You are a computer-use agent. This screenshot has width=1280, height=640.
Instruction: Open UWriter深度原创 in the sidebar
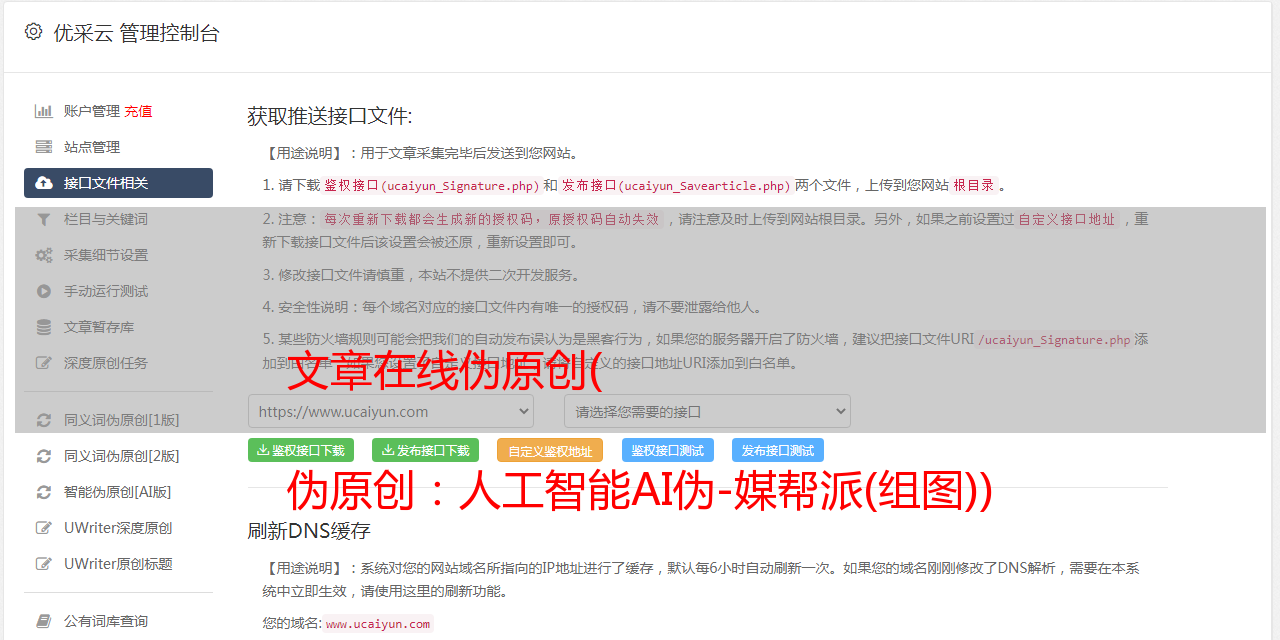118,528
